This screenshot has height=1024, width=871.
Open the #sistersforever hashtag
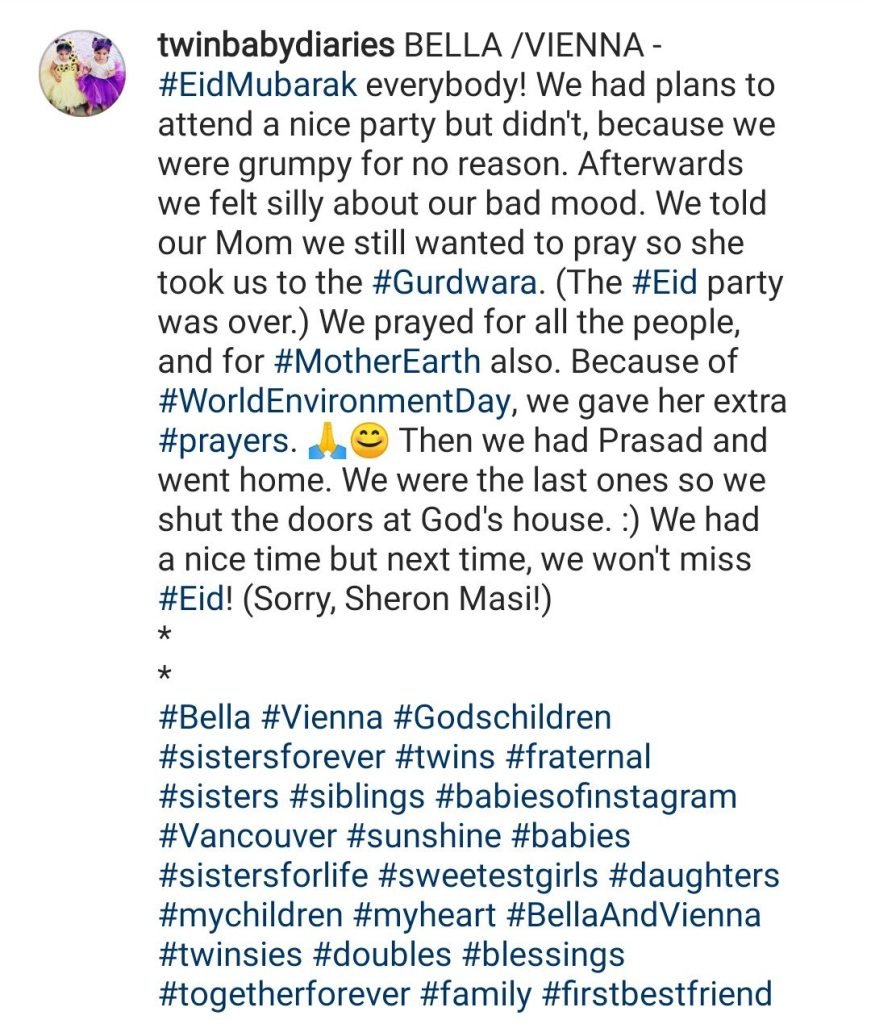tap(271, 757)
